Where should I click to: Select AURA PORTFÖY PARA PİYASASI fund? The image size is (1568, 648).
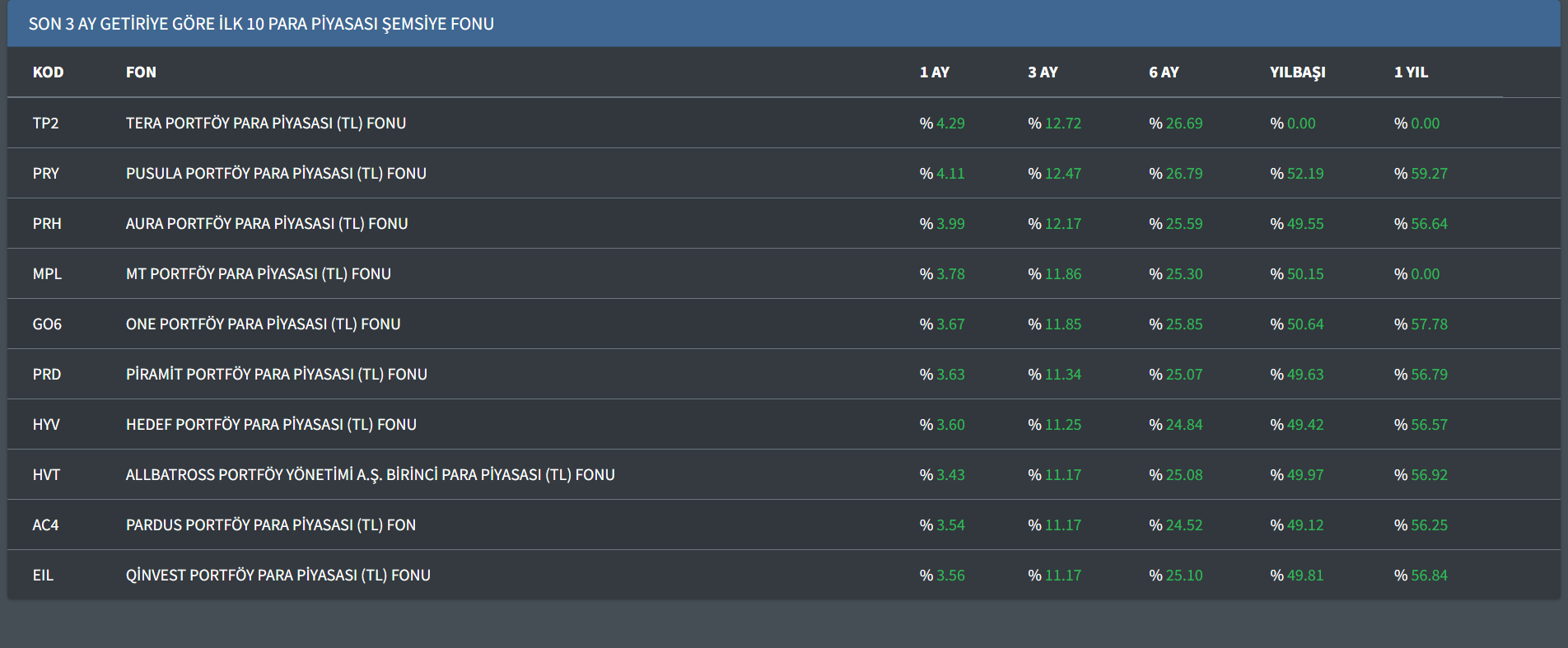pos(266,224)
